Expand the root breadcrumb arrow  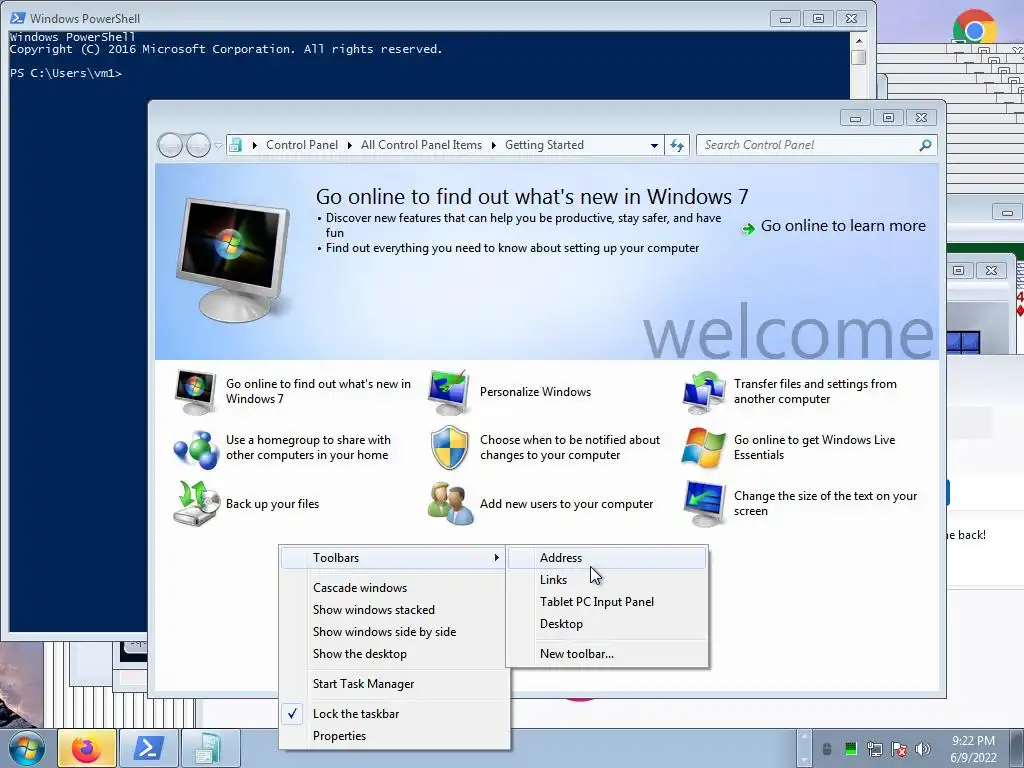click(255, 145)
